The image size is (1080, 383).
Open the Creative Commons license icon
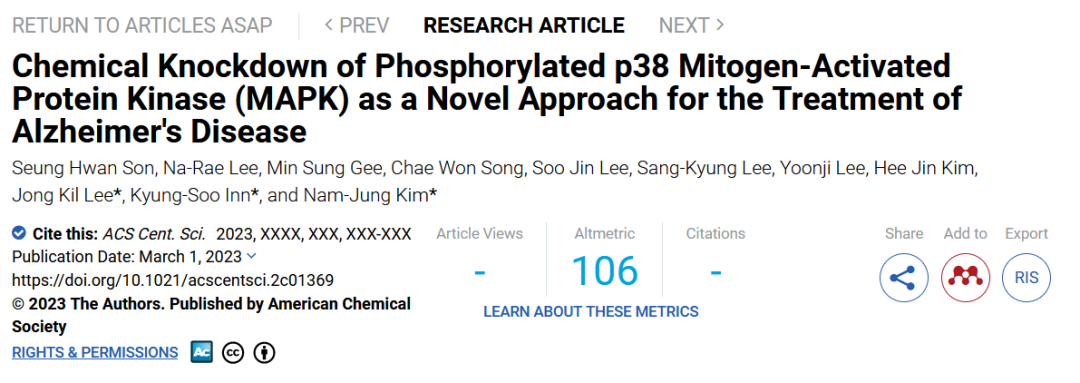tap(233, 353)
